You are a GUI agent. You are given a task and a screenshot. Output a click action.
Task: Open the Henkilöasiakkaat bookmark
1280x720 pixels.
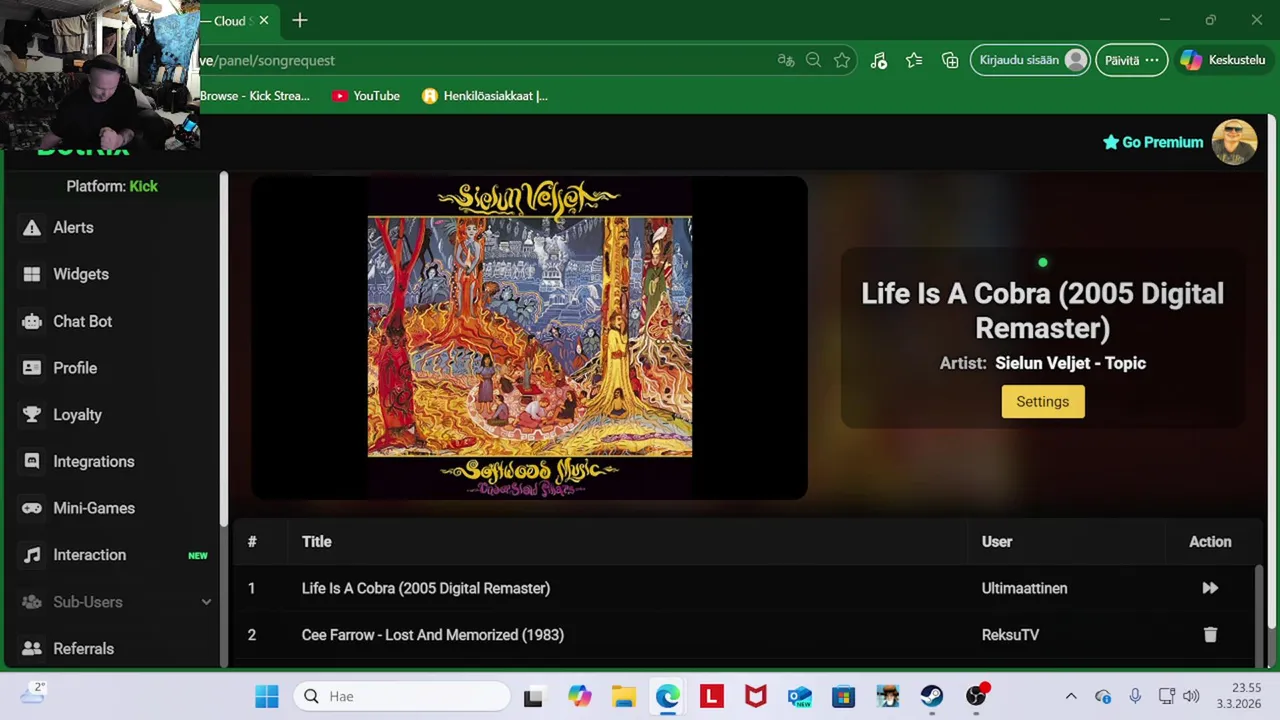click(x=485, y=96)
